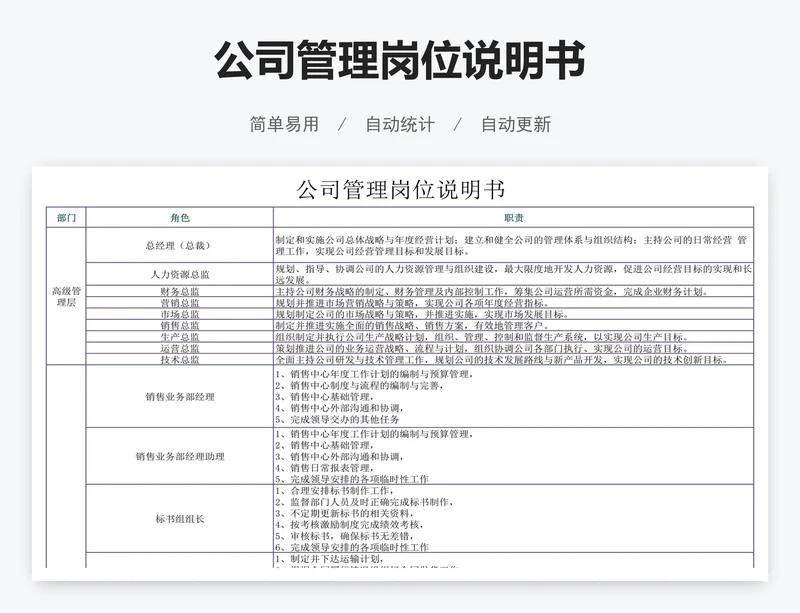Click the 职责 column header

tap(514, 218)
